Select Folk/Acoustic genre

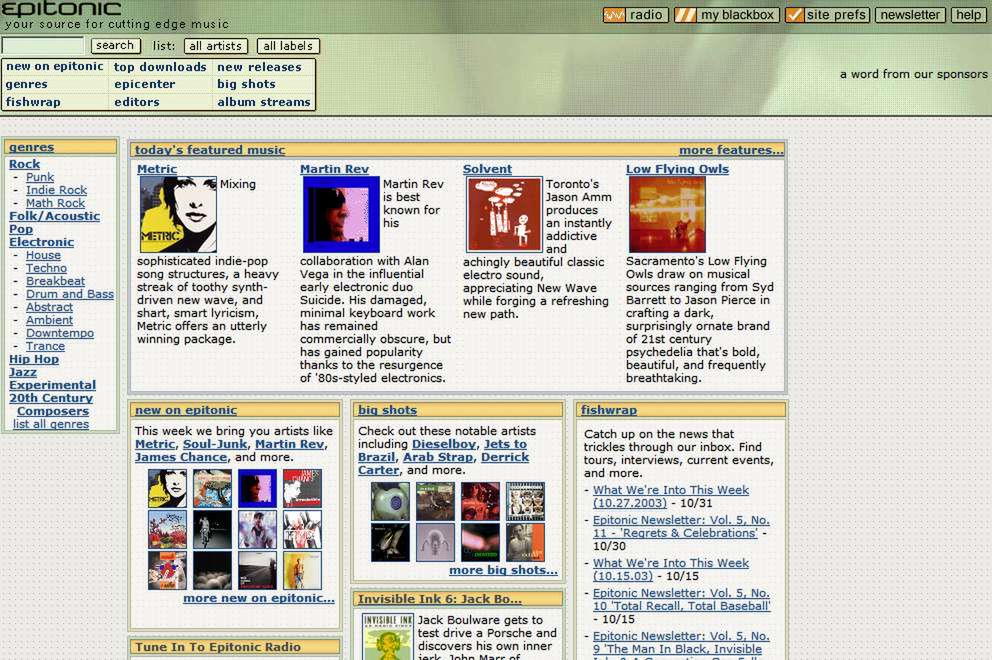54,216
